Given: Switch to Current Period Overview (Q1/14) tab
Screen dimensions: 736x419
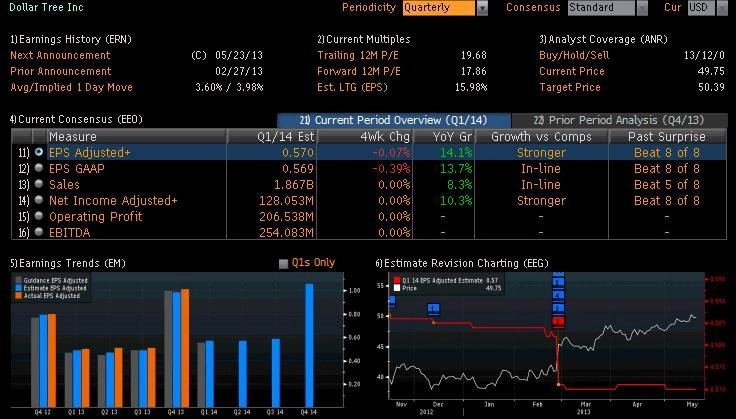Looking at the screenshot, I should pos(393,120).
